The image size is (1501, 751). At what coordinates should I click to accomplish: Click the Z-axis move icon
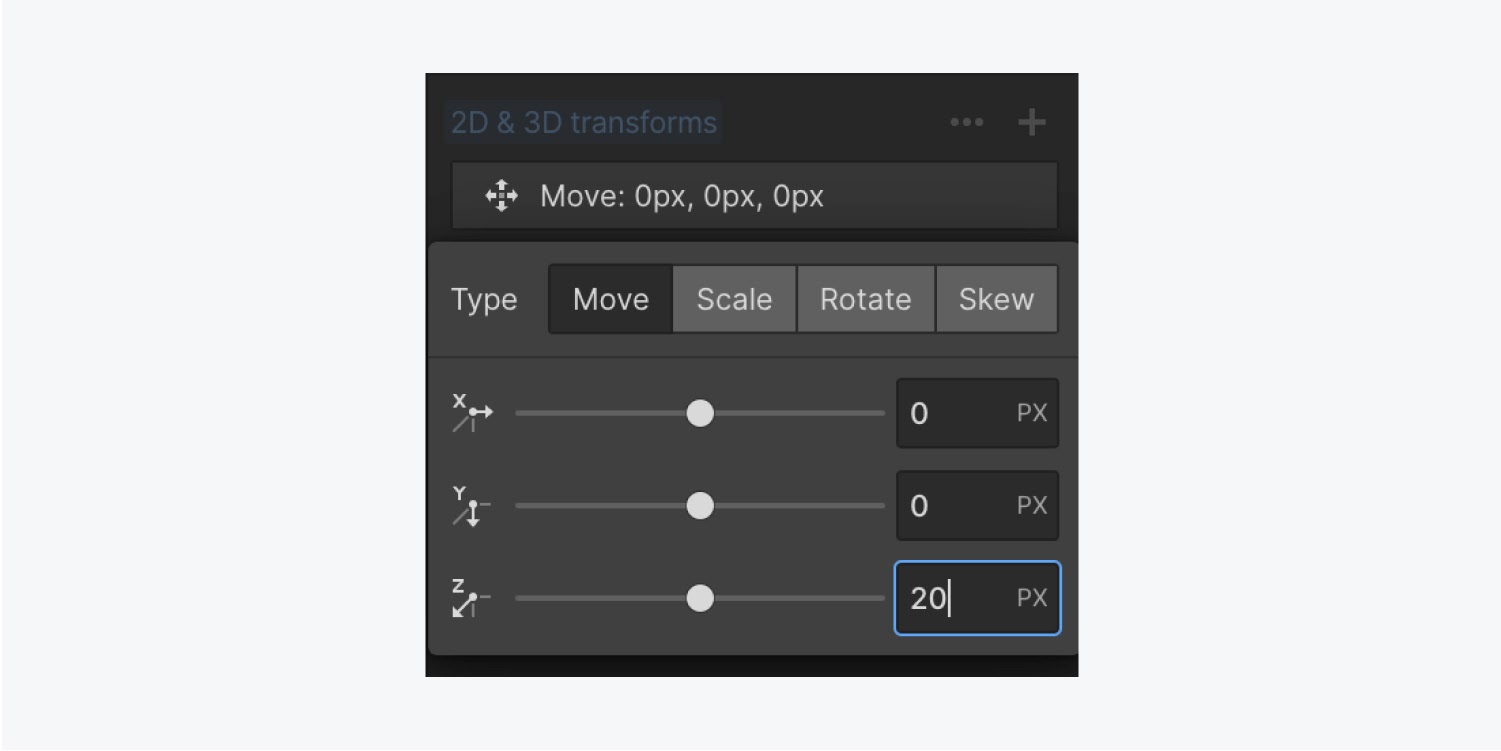tap(471, 598)
